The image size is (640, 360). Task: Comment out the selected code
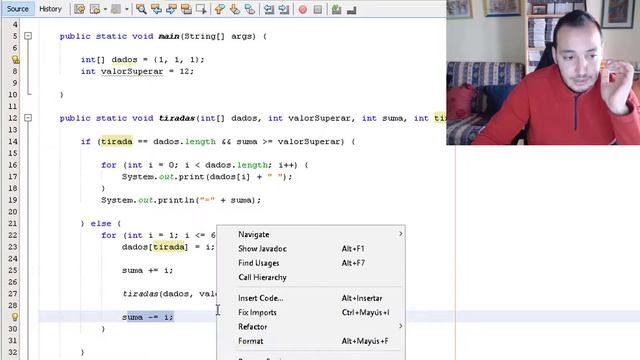point(336,9)
